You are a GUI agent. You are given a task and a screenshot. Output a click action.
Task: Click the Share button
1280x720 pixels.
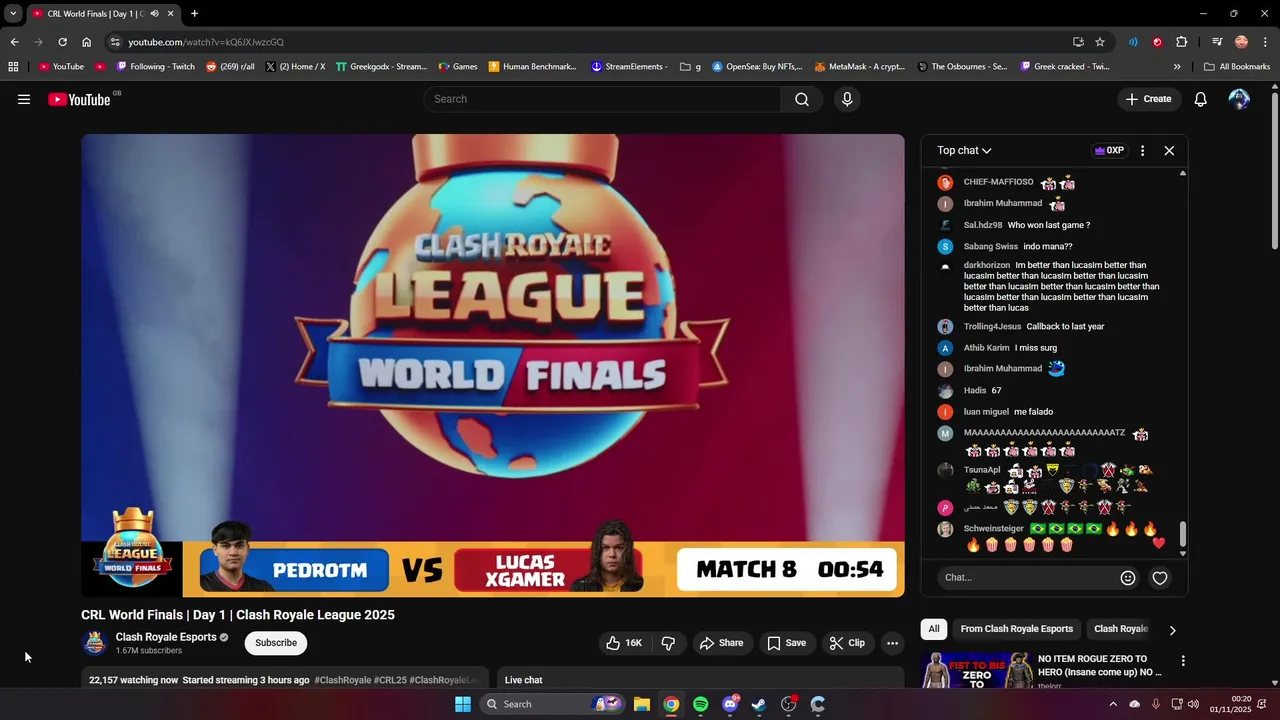click(721, 643)
